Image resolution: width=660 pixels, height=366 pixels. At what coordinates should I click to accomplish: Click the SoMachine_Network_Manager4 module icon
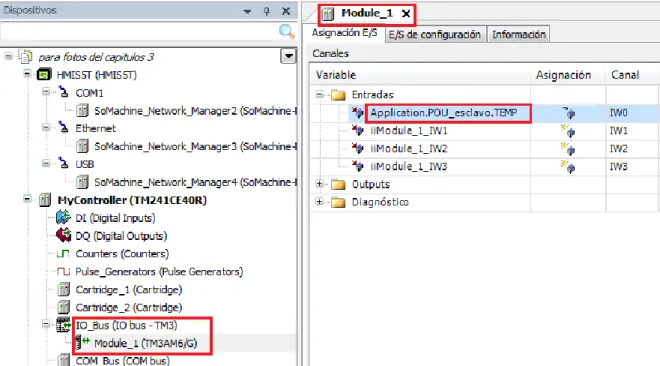tap(82, 182)
